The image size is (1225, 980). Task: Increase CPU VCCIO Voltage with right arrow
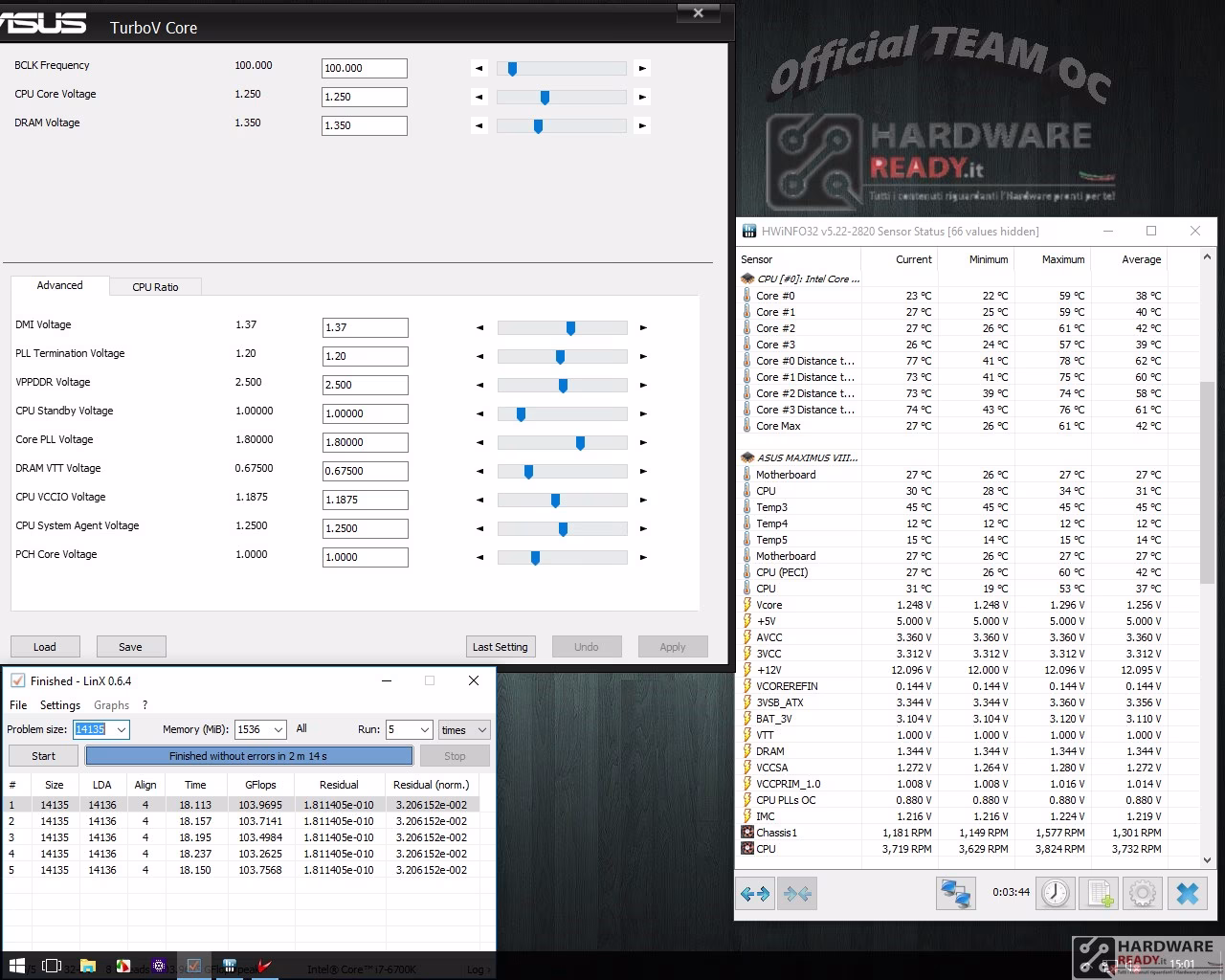tap(643, 500)
